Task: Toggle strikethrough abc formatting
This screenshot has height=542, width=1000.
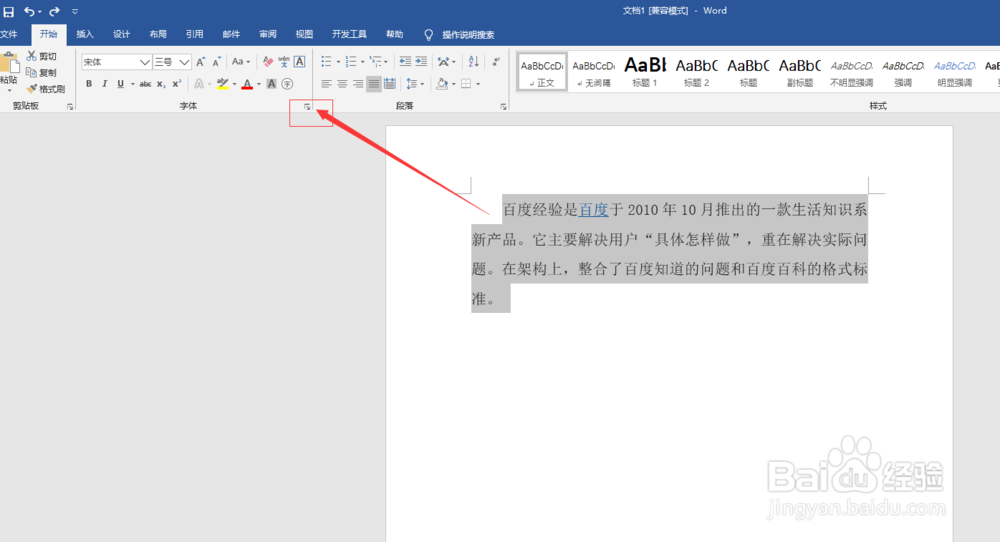Action: [x=145, y=84]
